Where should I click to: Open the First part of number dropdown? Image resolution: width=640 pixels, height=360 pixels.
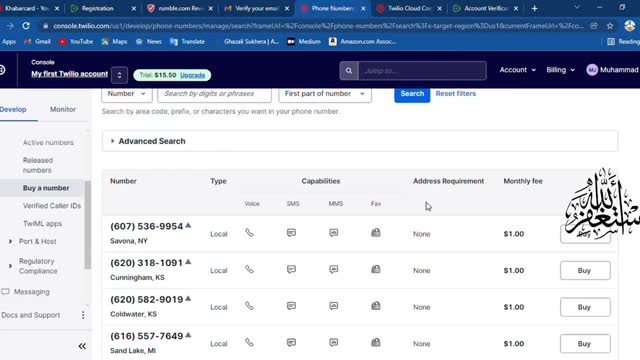point(325,94)
